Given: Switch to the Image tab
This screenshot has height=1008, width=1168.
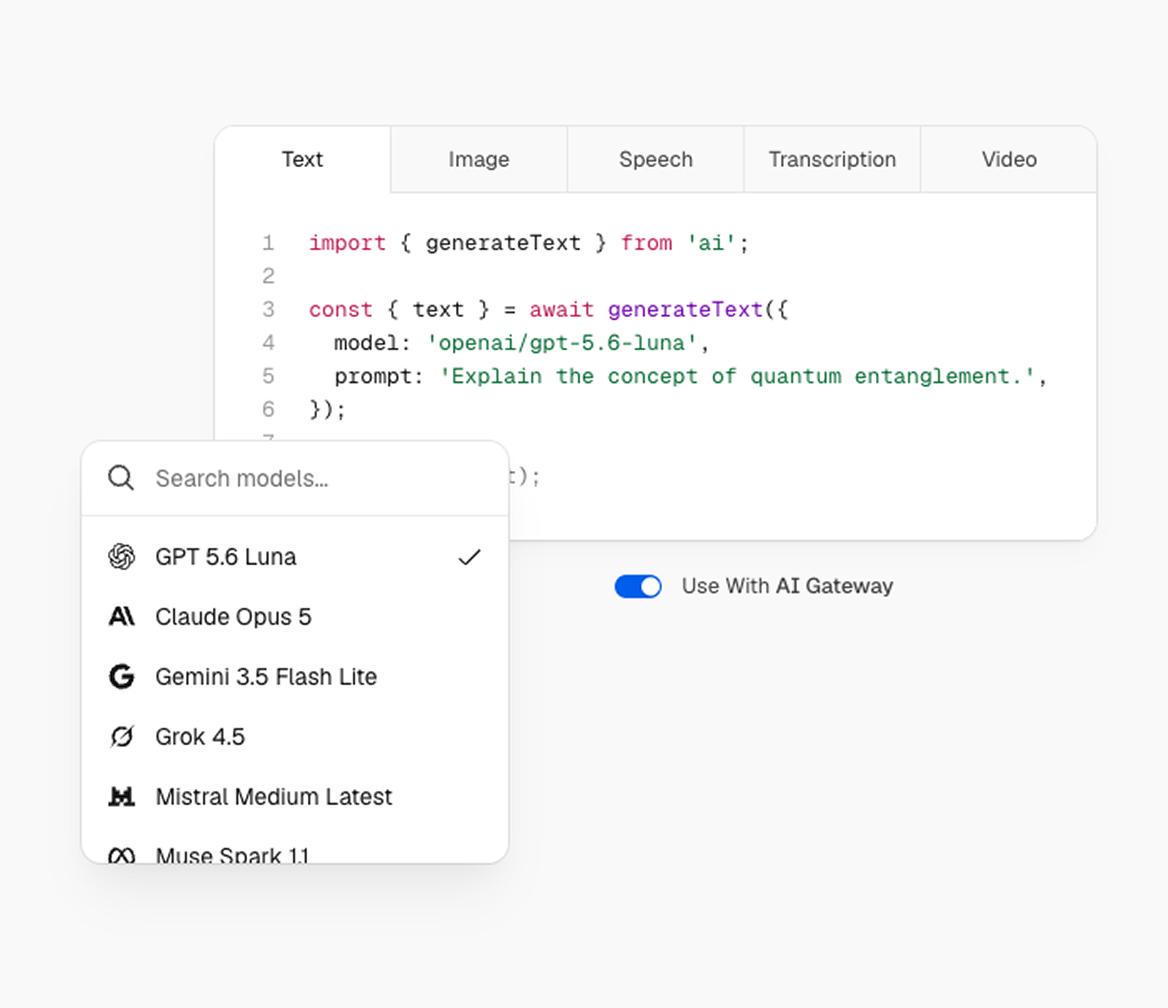Looking at the screenshot, I should point(479,159).
